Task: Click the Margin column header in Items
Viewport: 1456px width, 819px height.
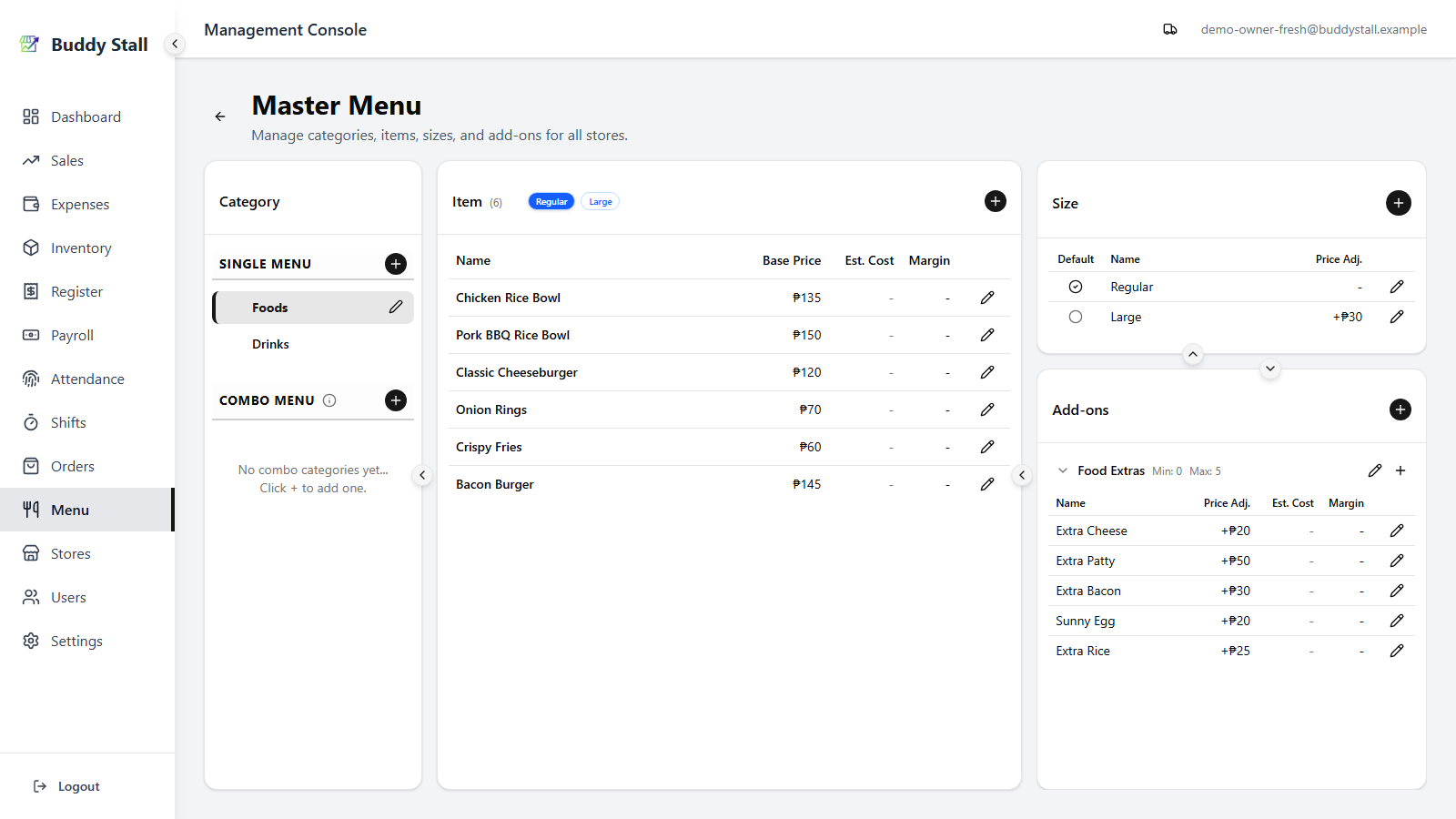Action: pos(929,260)
